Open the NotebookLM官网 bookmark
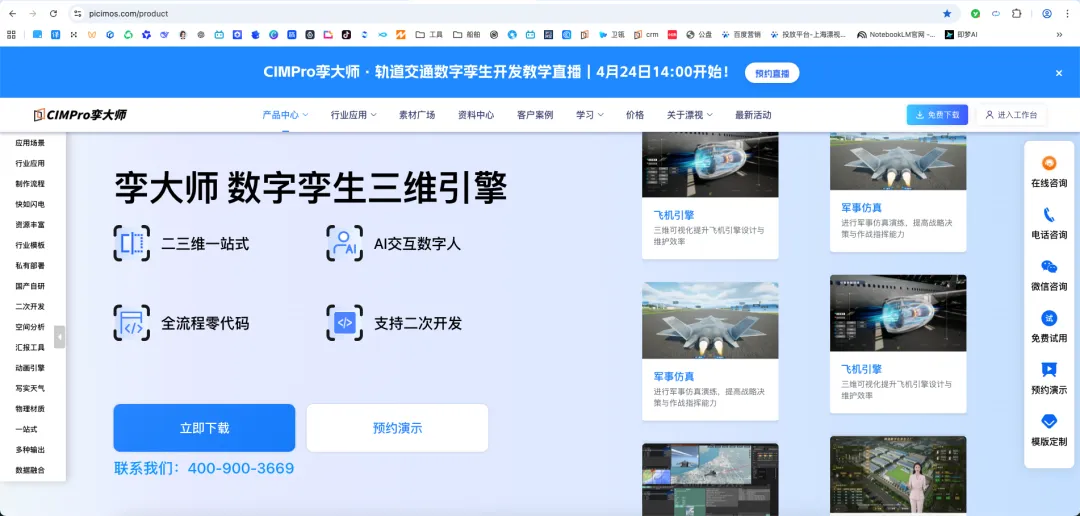The image size is (1080, 516). [x=896, y=34]
